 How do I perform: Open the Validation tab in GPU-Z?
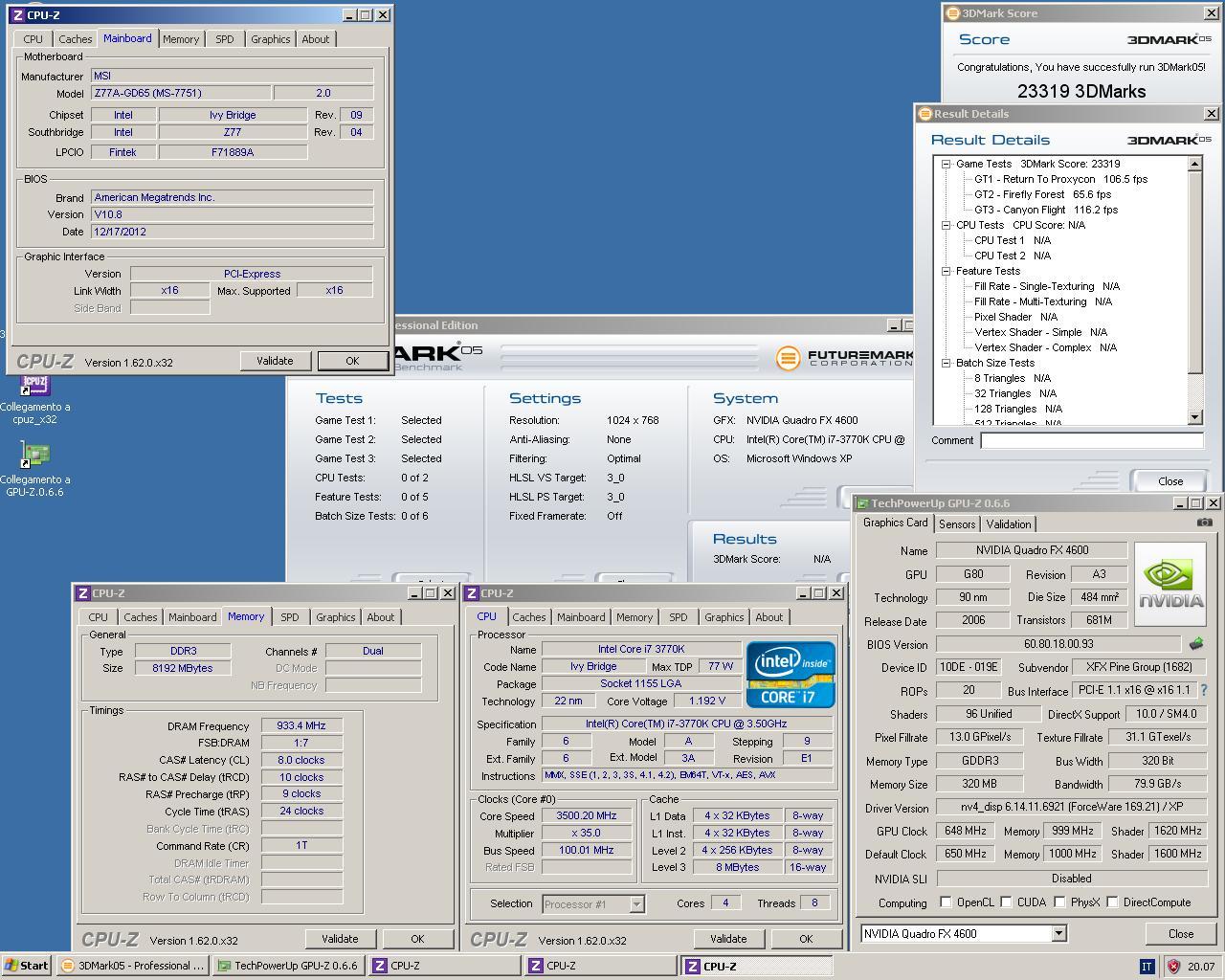(1009, 524)
